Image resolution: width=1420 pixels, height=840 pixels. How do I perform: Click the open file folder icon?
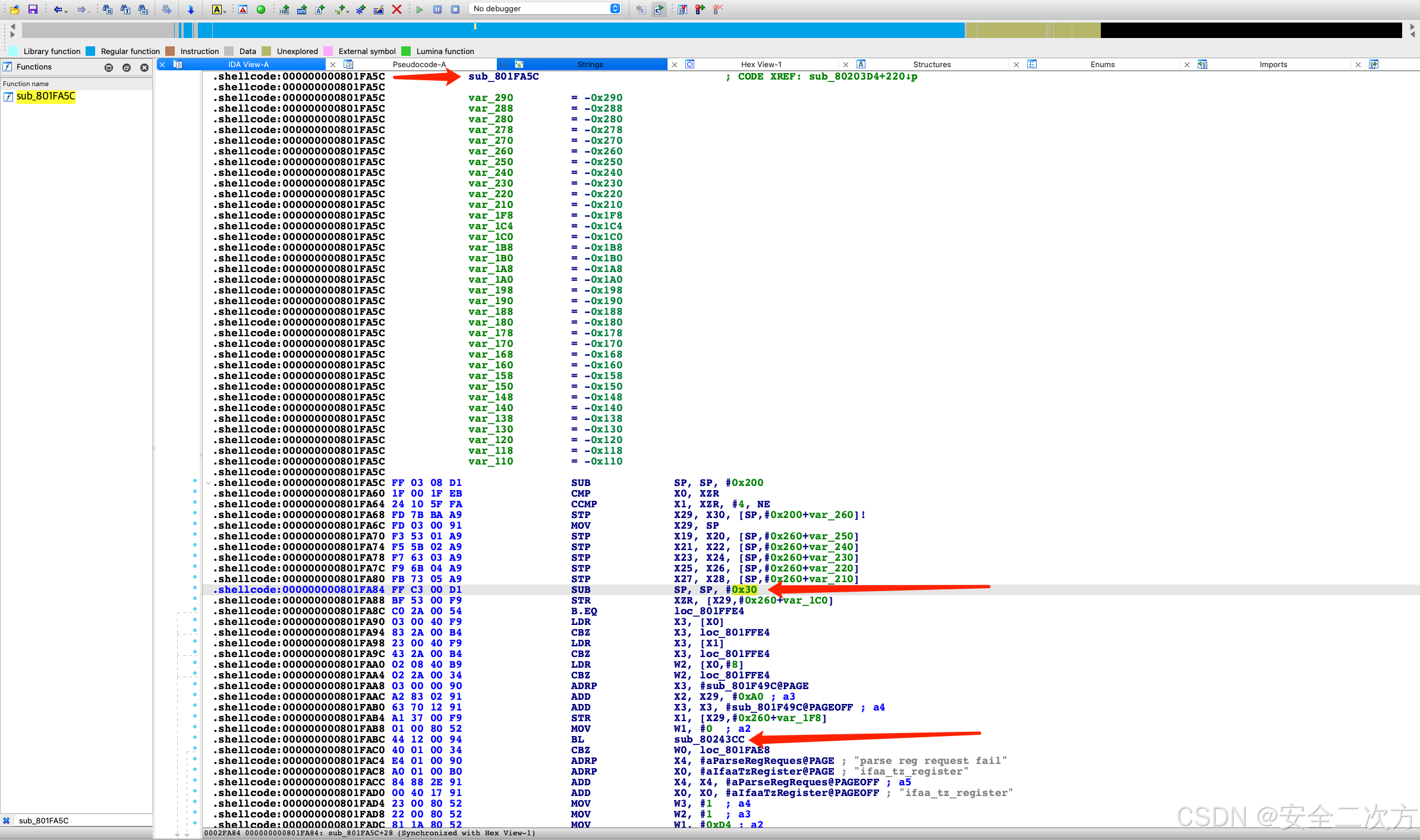coord(15,9)
